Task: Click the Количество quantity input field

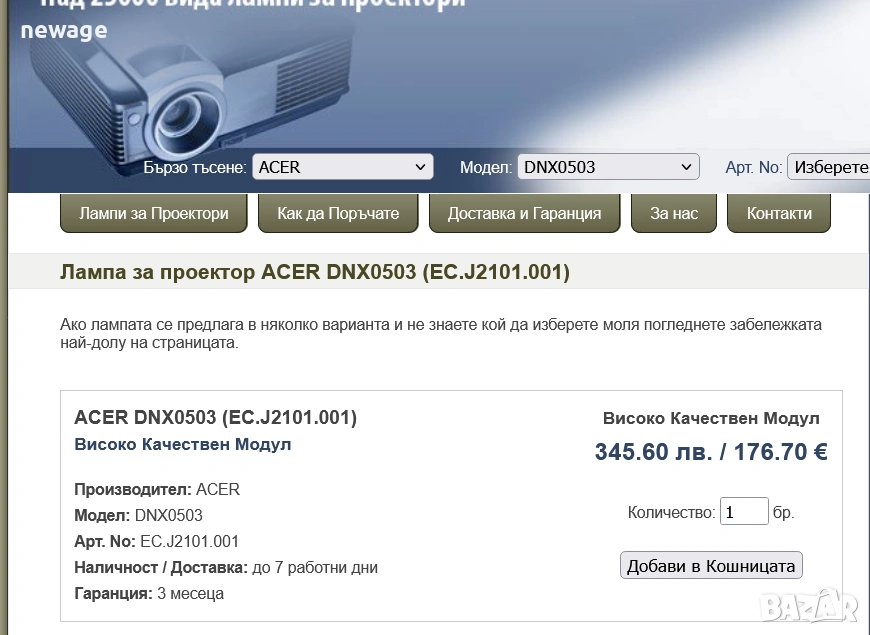Action: [x=744, y=512]
